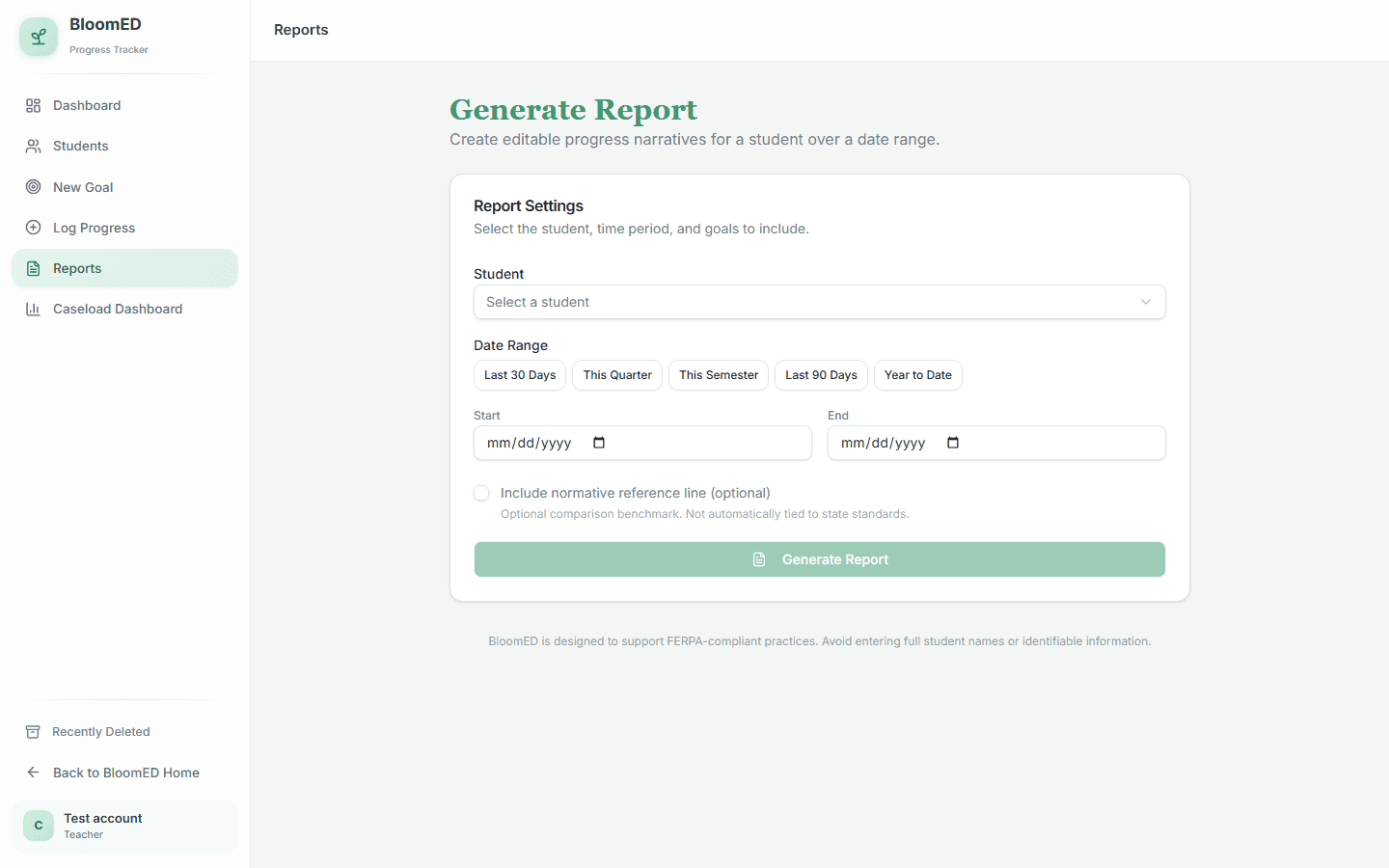Click the Generate Report button
Viewport: 1389px width, 868px height.
click(x=820, y=559)
